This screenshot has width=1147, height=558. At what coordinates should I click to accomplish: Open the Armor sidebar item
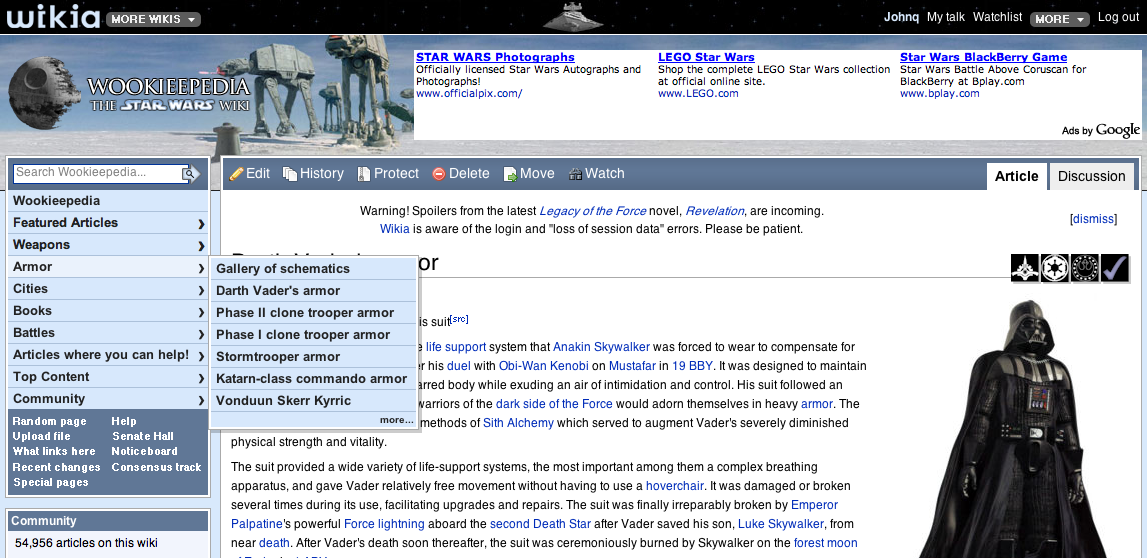[x=109, y=267]
